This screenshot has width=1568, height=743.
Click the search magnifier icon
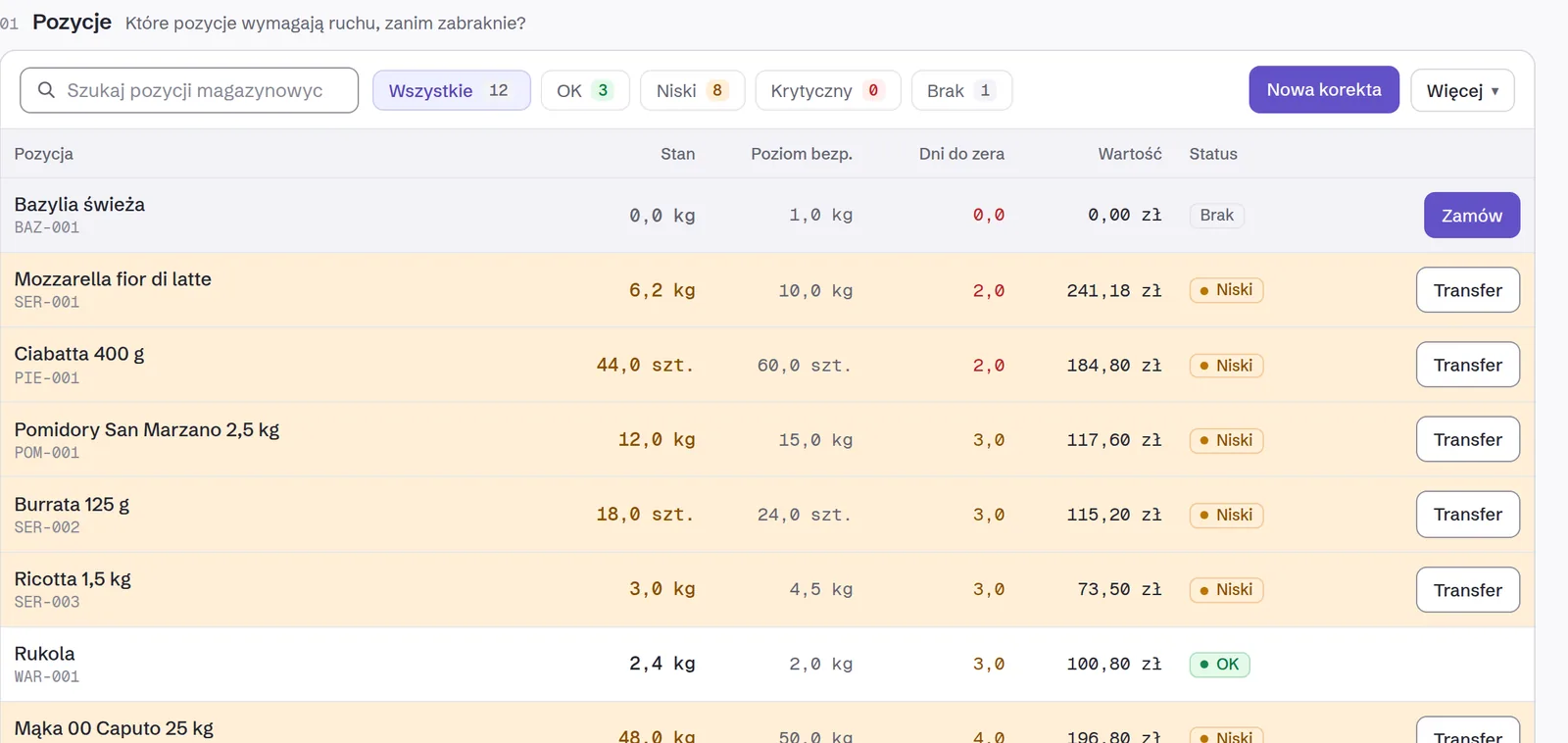pos(46,90)
